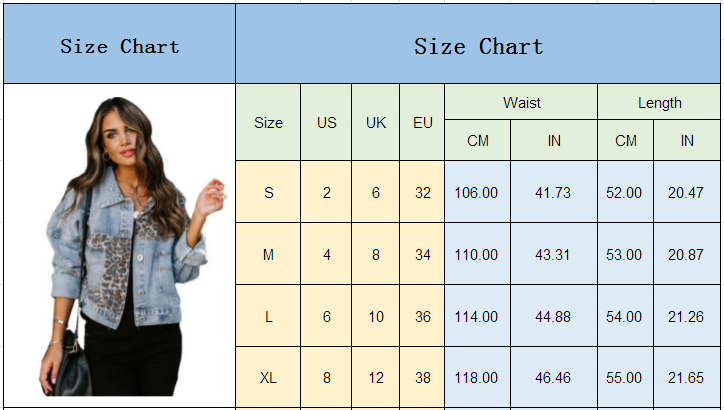Click the left Size Chart header cell
Screen dimensions: 724x410
120,44
